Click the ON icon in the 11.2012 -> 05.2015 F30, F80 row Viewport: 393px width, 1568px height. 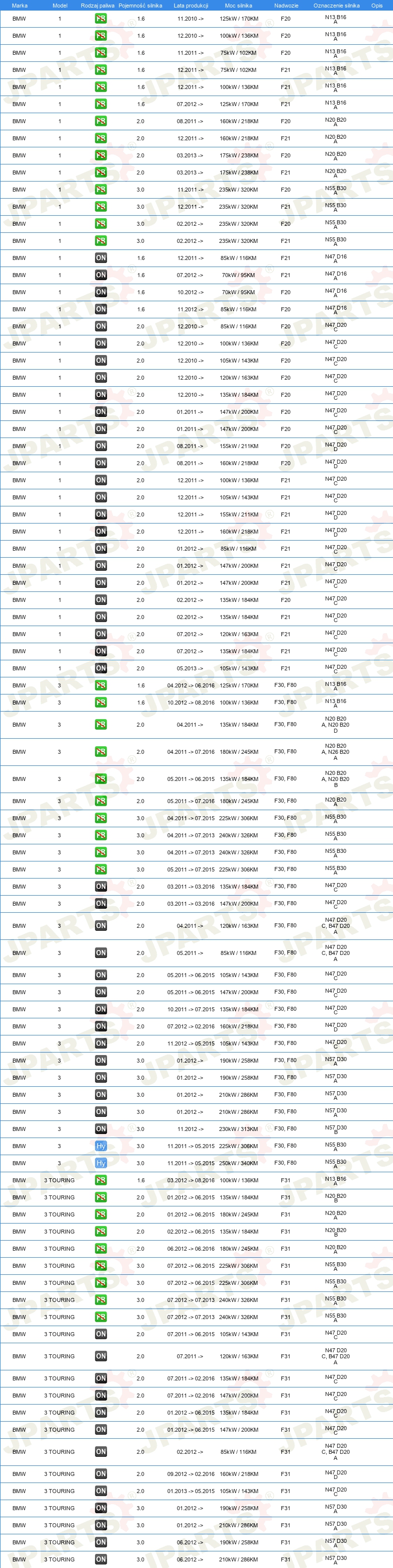101,1043
